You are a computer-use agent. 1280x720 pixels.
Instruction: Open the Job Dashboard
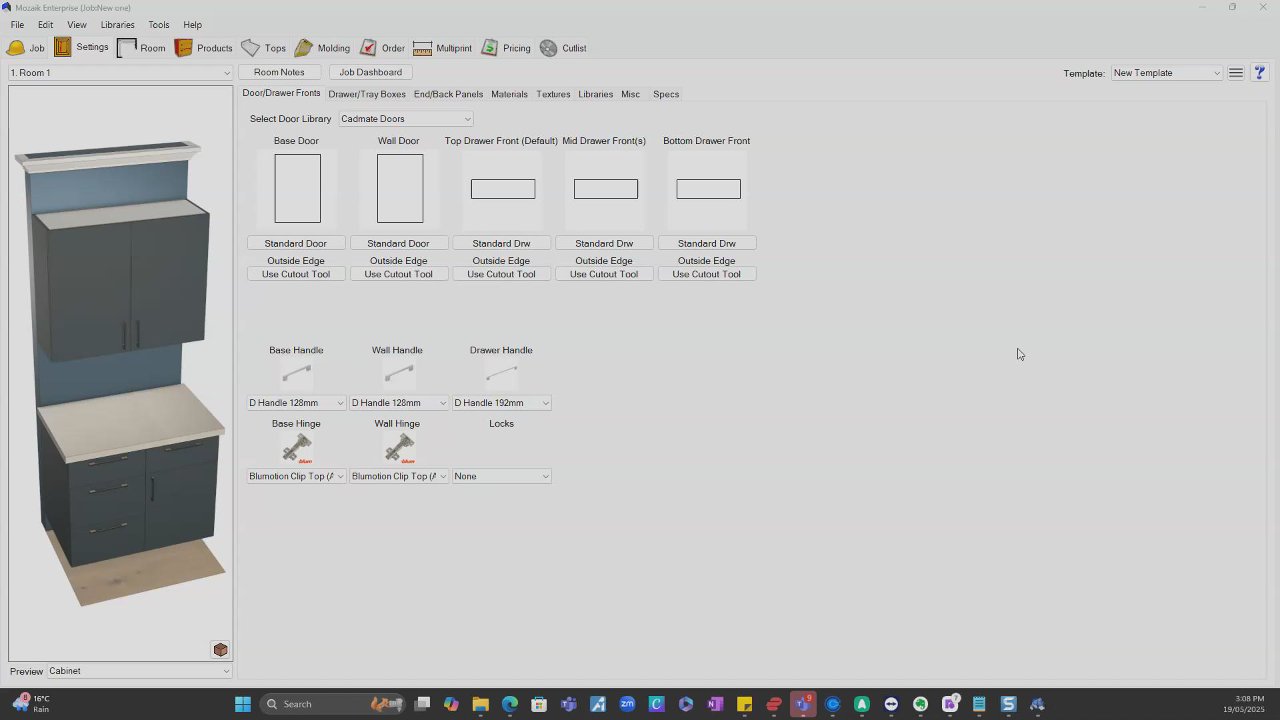pos(370,72)
